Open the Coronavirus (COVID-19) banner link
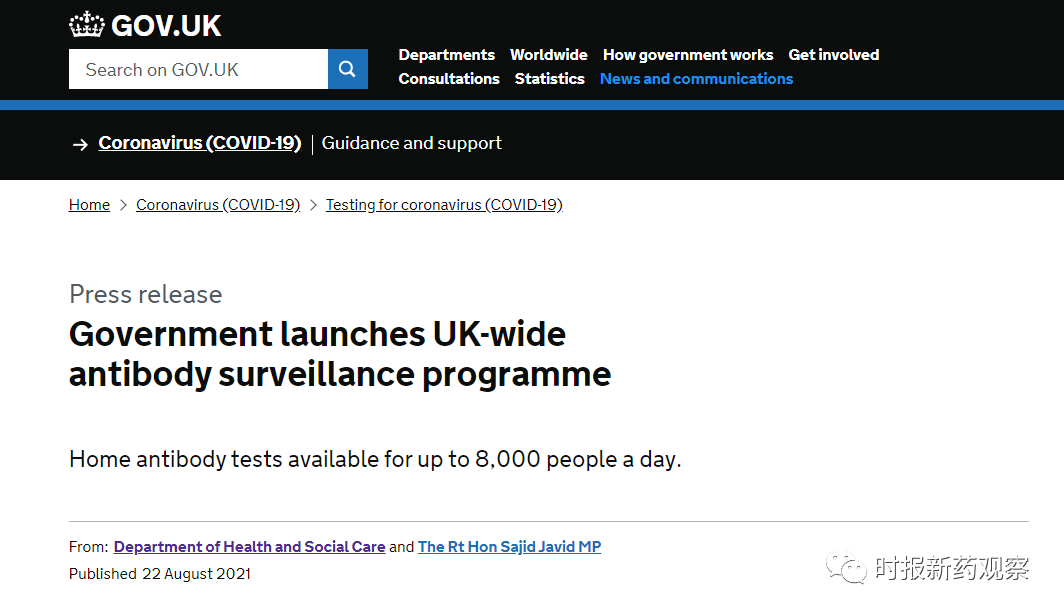The height and width of the screenshot is (615, 1064). tap(199, 143)
